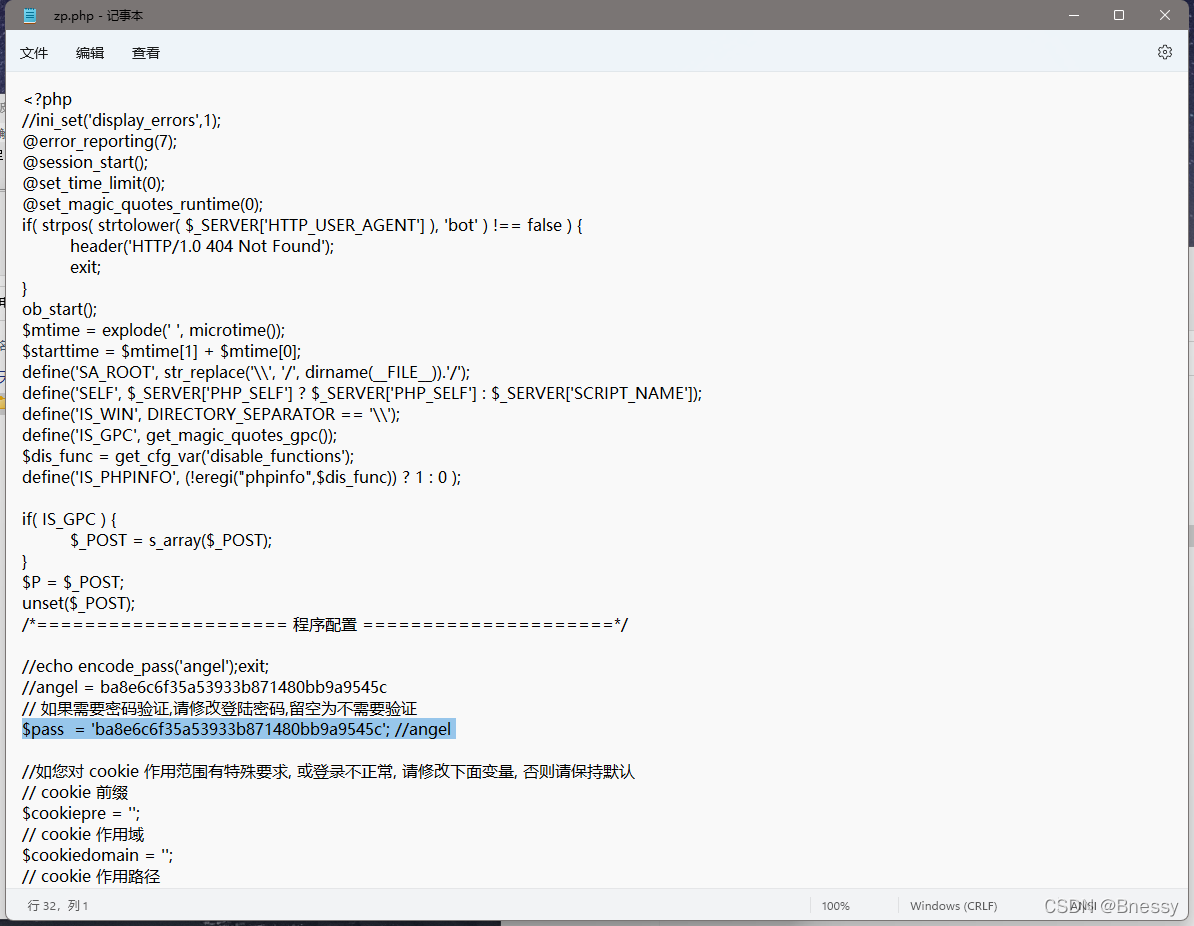
Task: Click the @session_start(); line
Action: [x=85, y=162]
